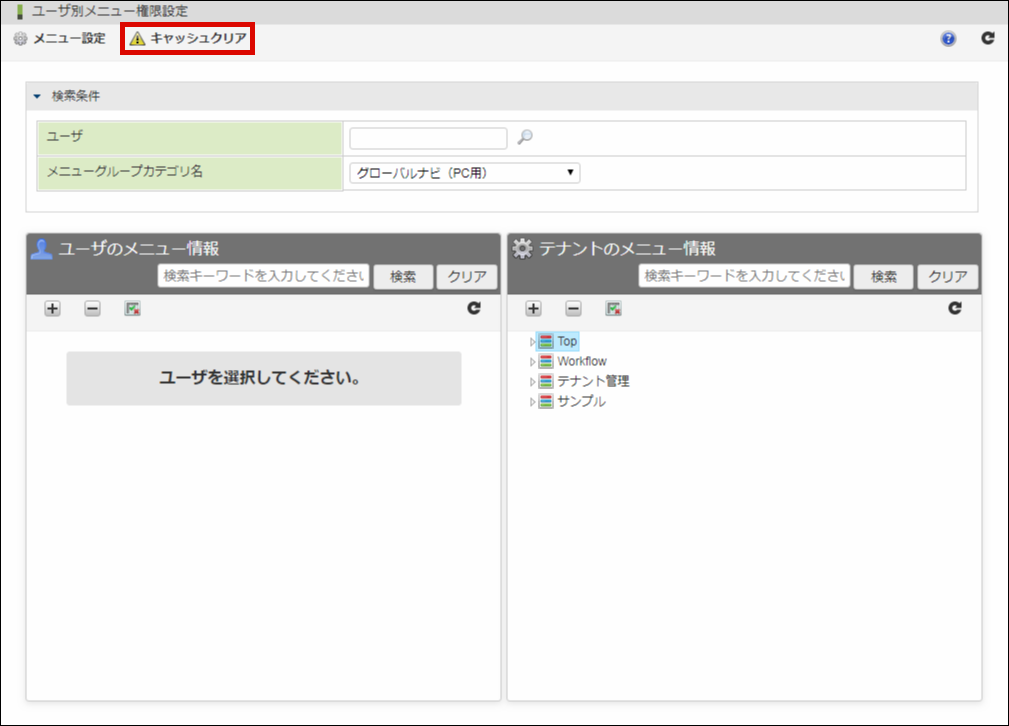This screenshot has height=726, width=1009.
Task: Expand the Workflow tree node
Action: tap(533, 360)
